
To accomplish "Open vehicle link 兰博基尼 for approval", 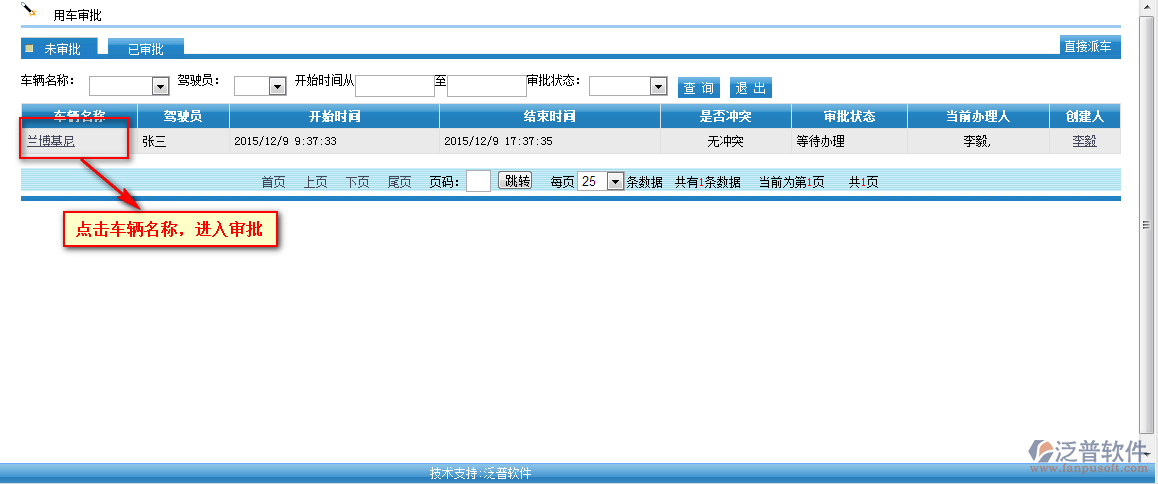I will coord(51,141).
